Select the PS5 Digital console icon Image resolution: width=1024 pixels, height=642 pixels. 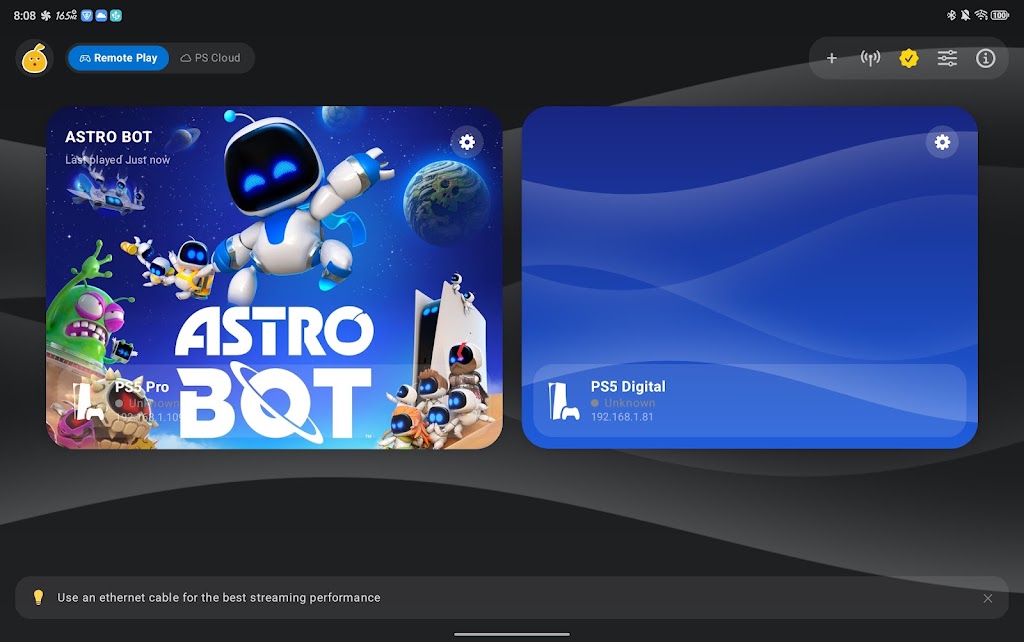click(x=564, y=401)
